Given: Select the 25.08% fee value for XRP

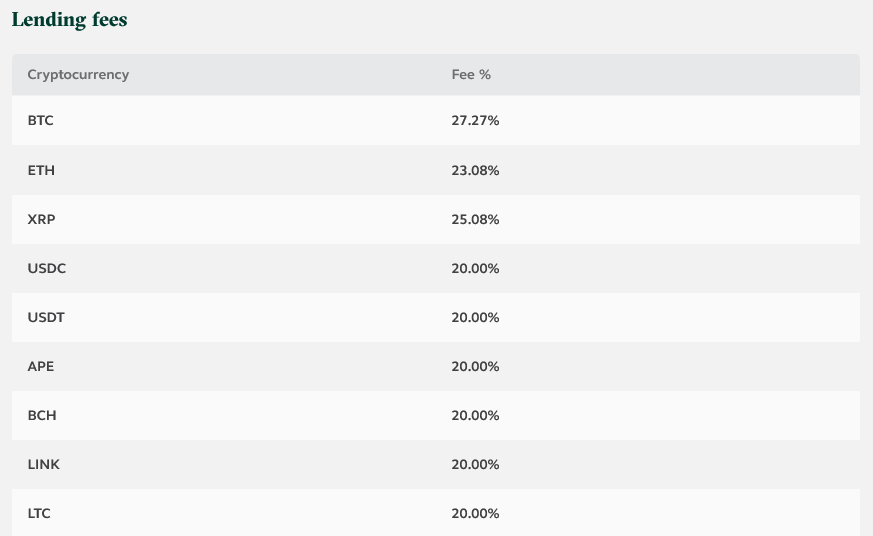Looking at the screenshot, I should (475, 219).
